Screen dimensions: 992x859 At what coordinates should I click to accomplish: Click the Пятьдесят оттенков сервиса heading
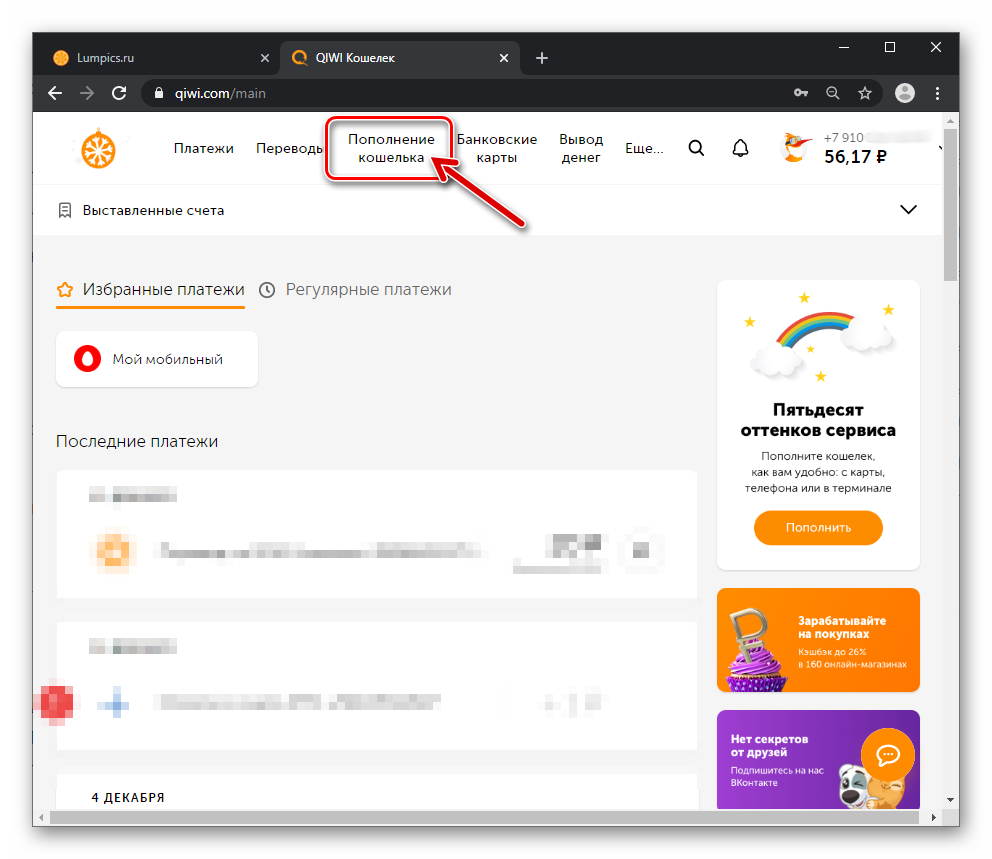pos(818,420)
